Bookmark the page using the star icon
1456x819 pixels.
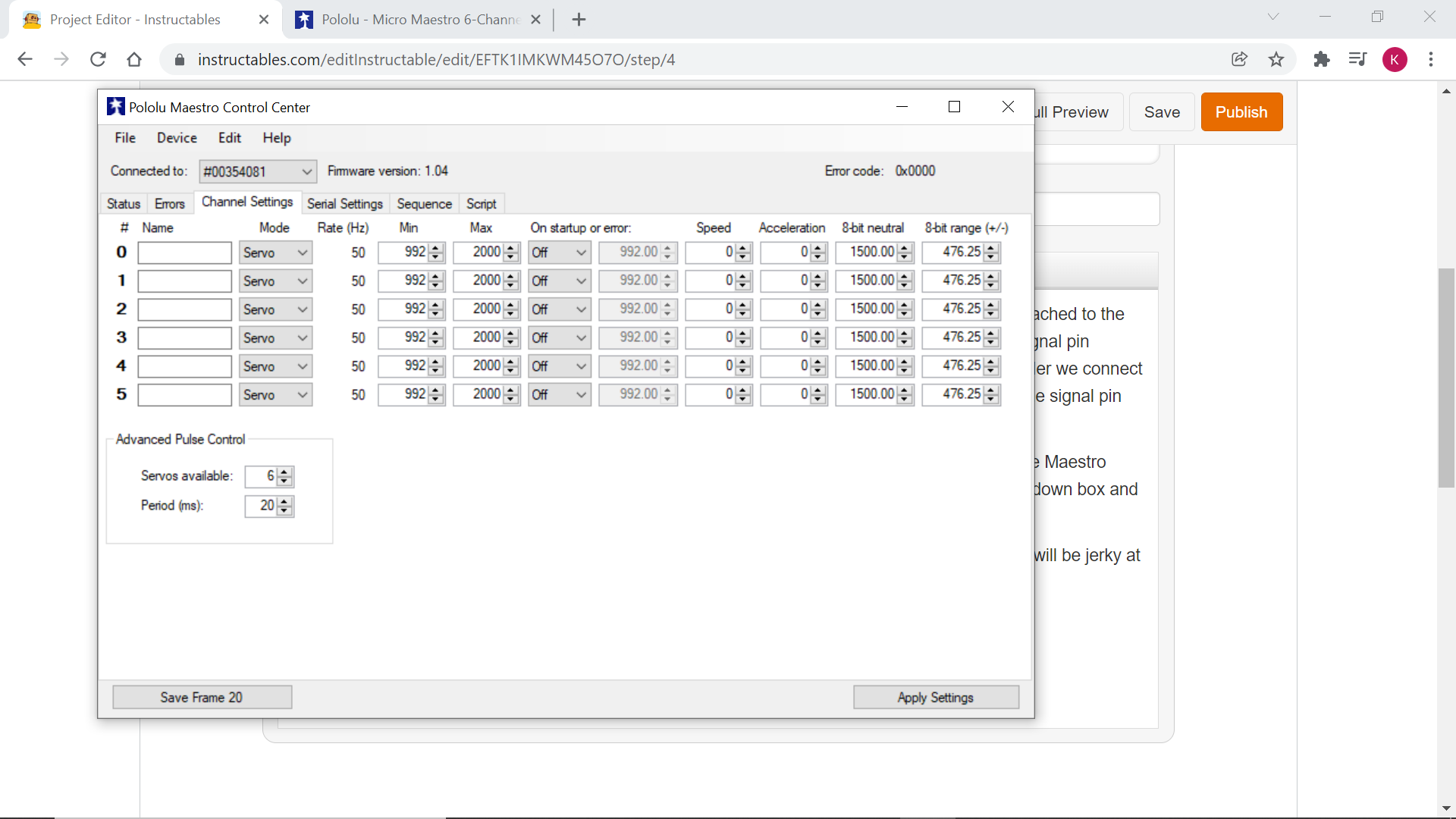(x=1276, y=59)
